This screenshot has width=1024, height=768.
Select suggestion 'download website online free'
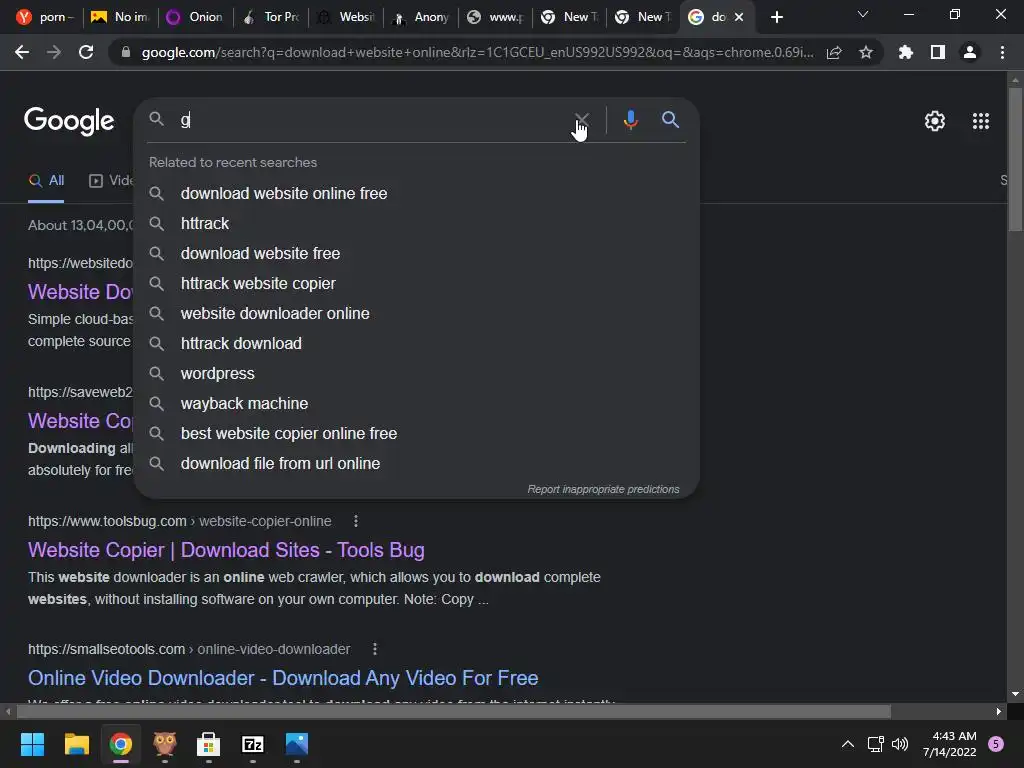click(x=417, y=193)
